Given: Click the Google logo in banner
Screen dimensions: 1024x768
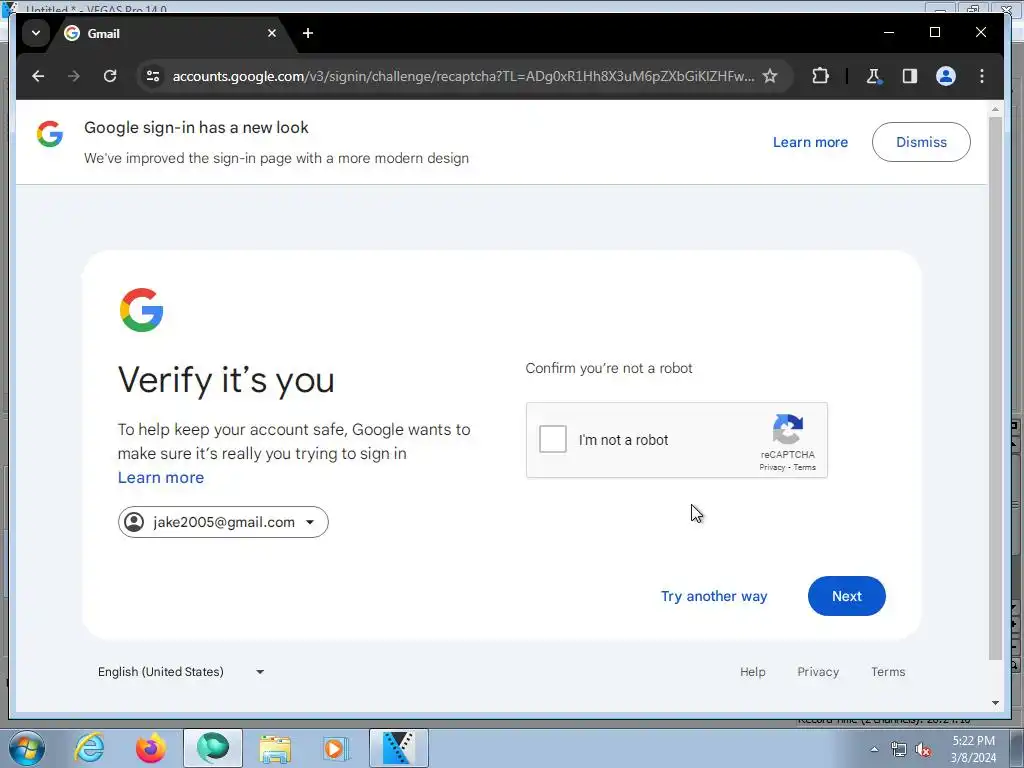Looking at the screenshot, I should tap(50, 134).
